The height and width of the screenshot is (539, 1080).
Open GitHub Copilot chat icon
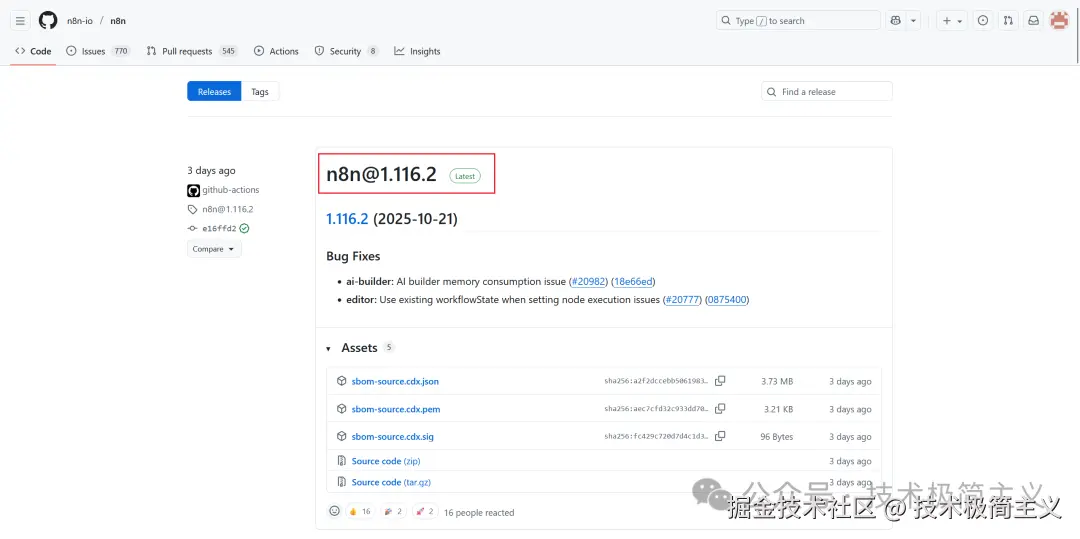(x=895, y=21)
